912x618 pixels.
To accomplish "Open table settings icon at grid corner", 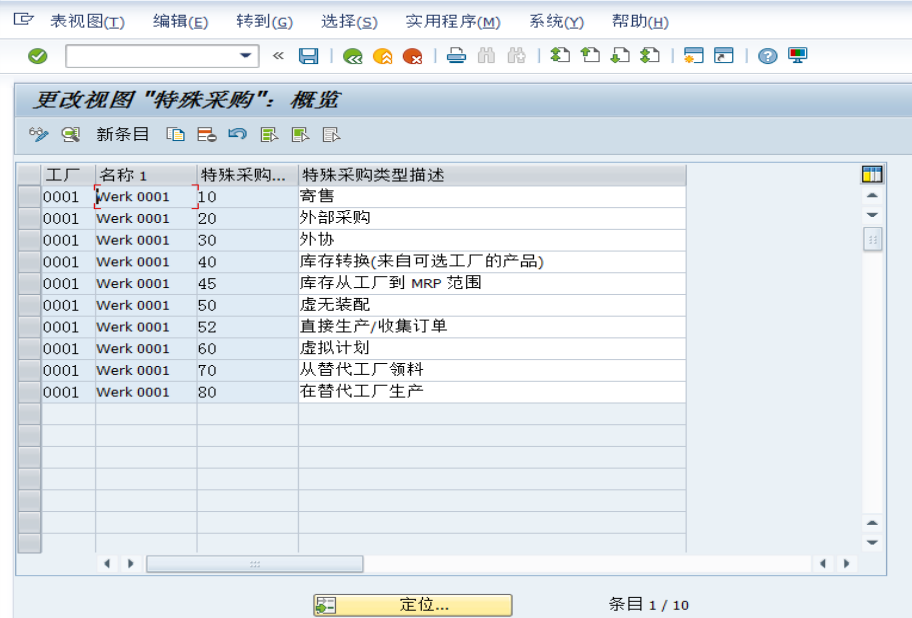I will [872, 174].
